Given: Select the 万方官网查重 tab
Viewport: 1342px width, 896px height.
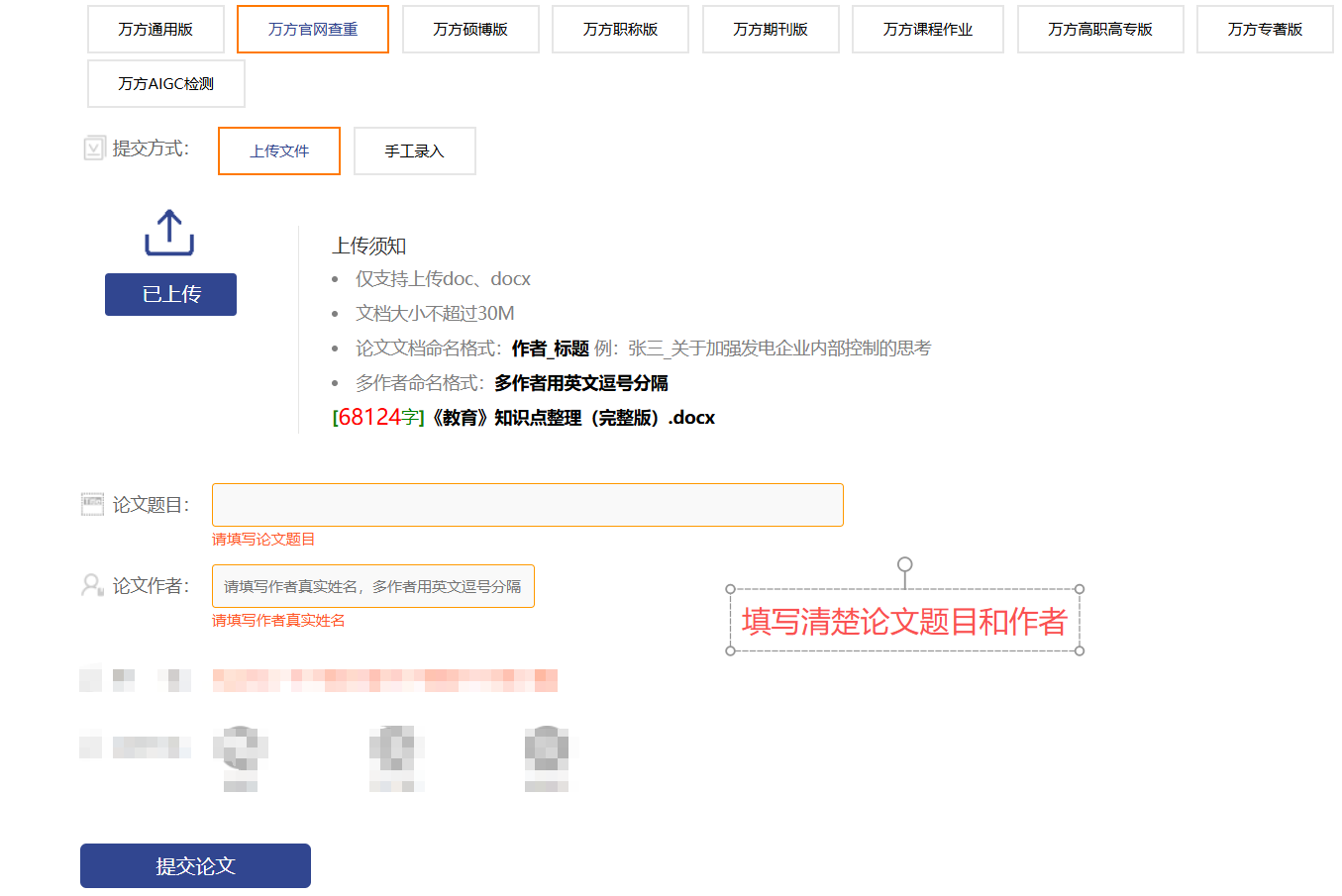Looking at the screenshot, I should pyautogui.click(x=312, y=29).
